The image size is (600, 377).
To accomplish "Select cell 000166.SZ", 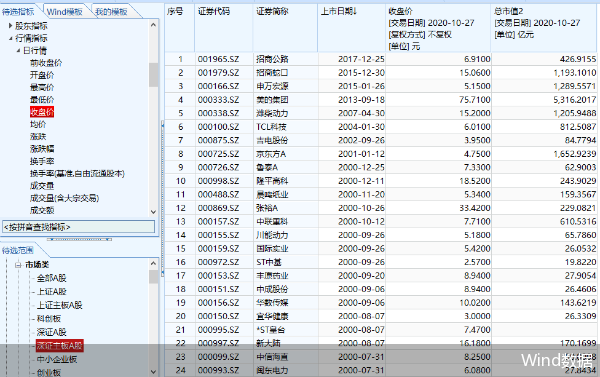I will coord(224,86).
